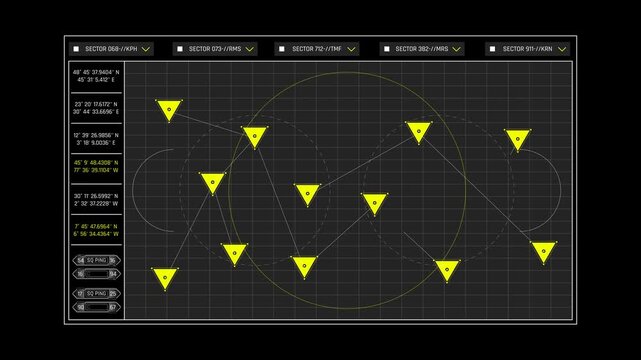Expand the Sector 712-//TMF chevron

coord(351,49)
